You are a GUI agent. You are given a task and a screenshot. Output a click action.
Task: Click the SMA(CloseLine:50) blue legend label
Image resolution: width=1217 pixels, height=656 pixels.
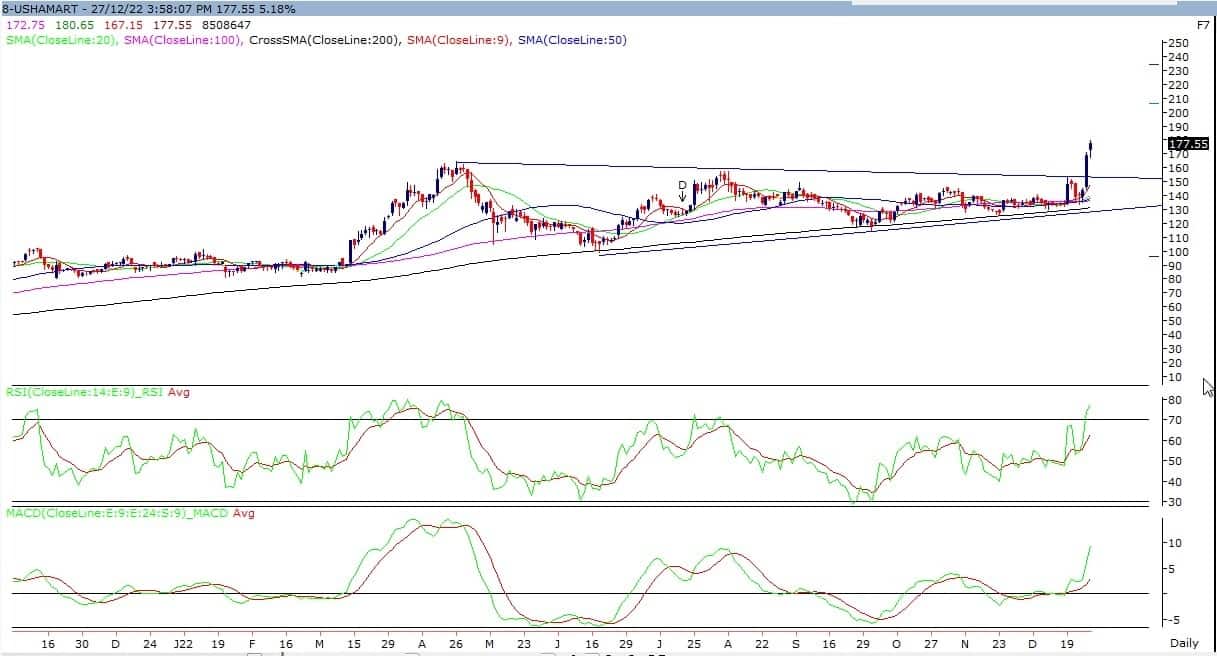coord(572,40)
